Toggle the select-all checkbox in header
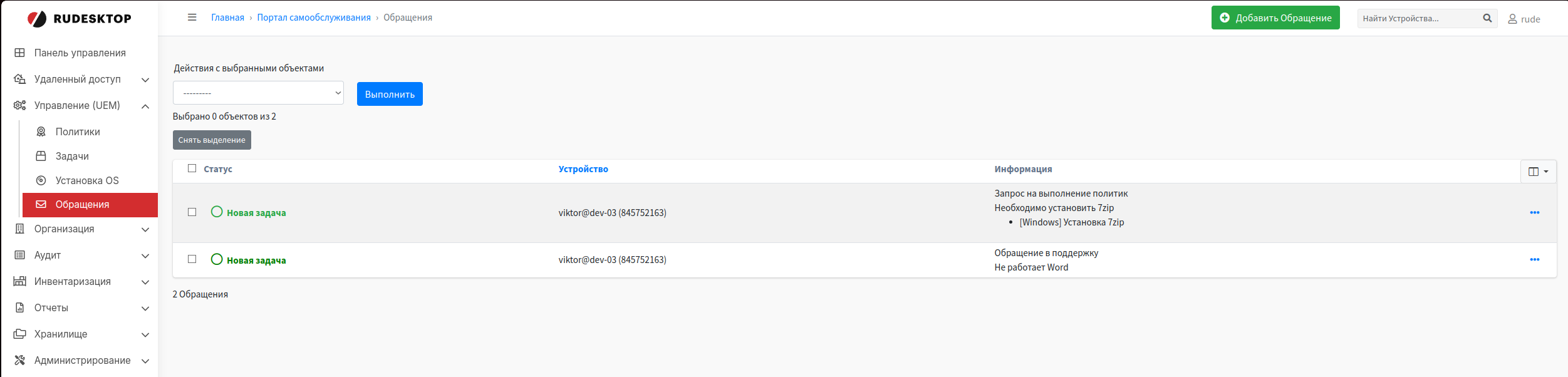This screenshot has height=377, width=1568. coord(192,168)
